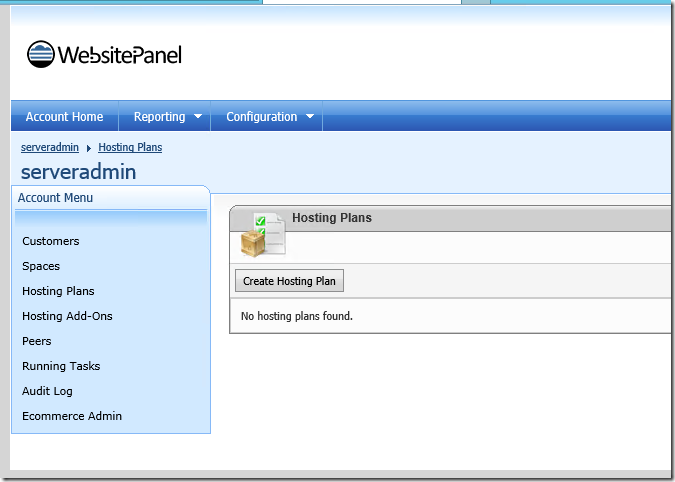Viewport: 675px width, 482px height.
Task: Click the 'No hosting plans found.' message
Action: 297,316
